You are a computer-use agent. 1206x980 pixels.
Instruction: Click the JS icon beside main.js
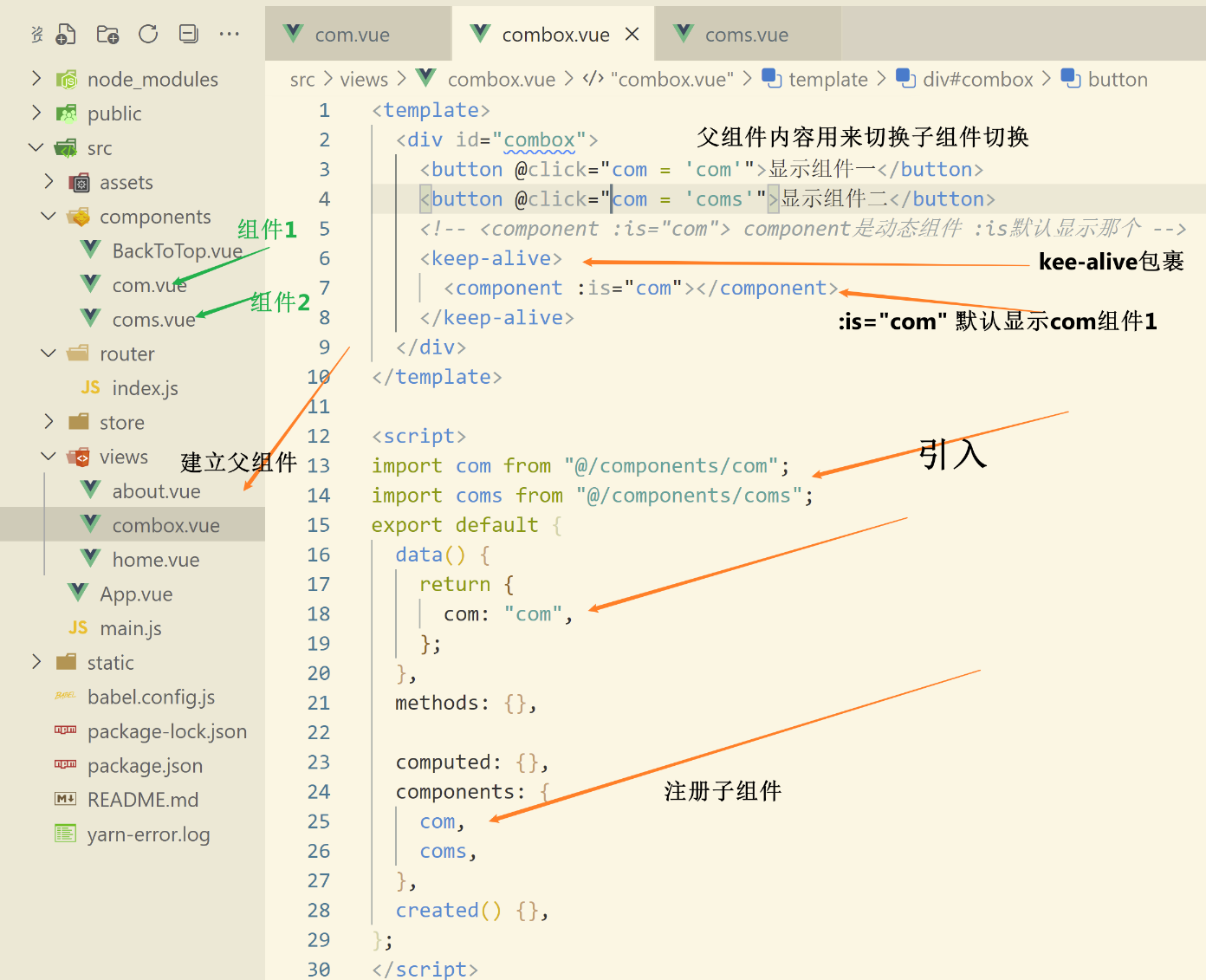[x=77, y=627]
